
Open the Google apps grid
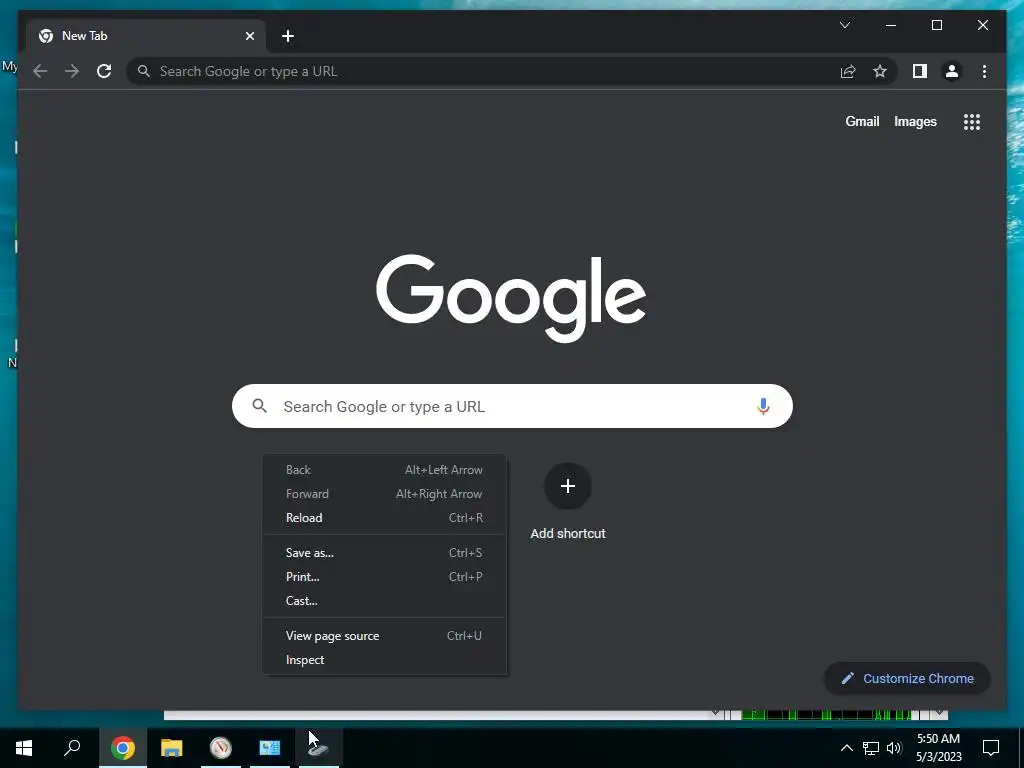pos(972,121)
